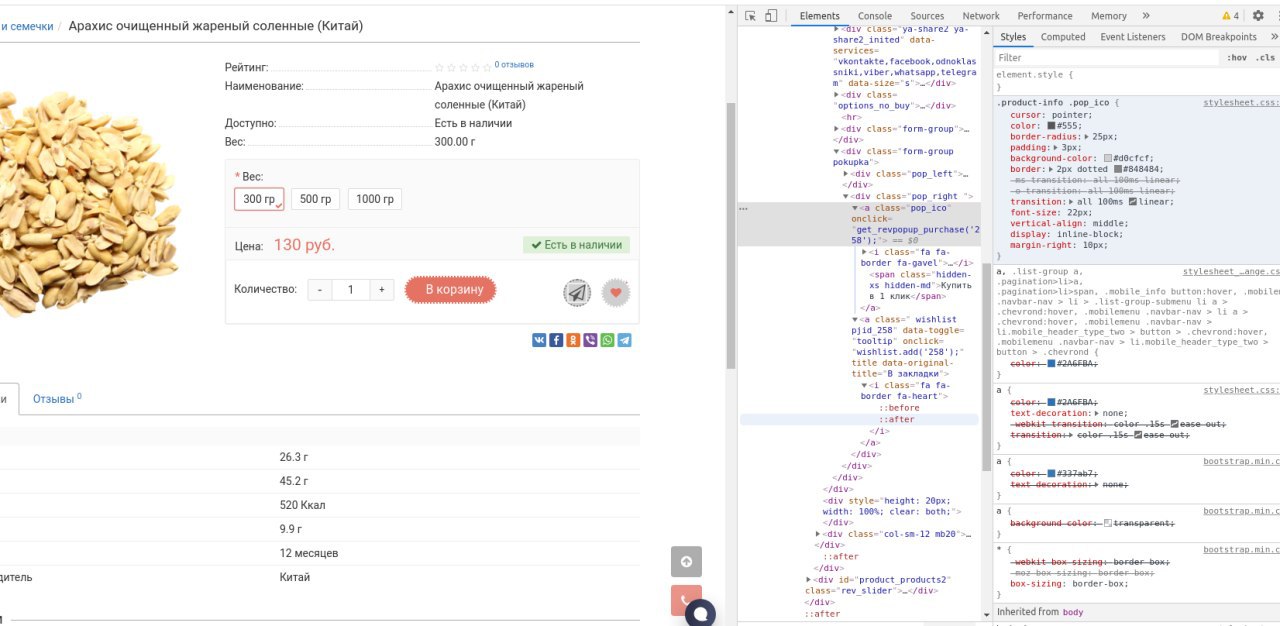
Task: Select the 300 гр weight option
Action: pos(259,199)
